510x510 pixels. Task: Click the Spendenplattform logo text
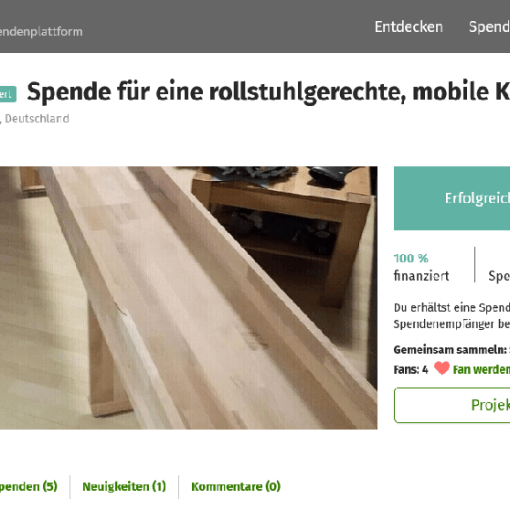(x=41, y=32)
